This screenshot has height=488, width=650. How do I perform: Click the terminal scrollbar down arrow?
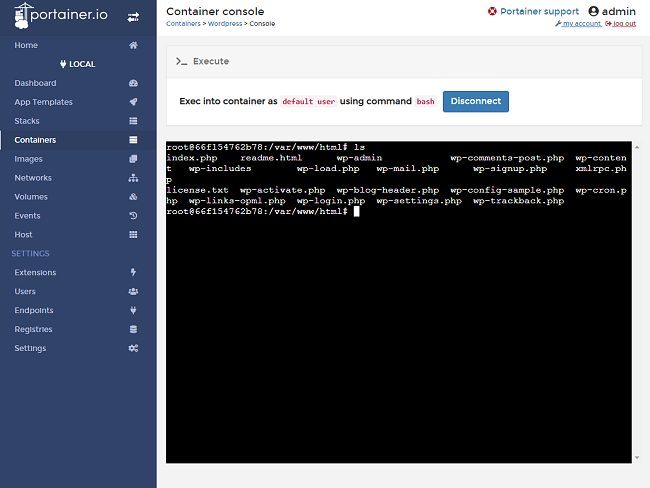click(637, 458)
